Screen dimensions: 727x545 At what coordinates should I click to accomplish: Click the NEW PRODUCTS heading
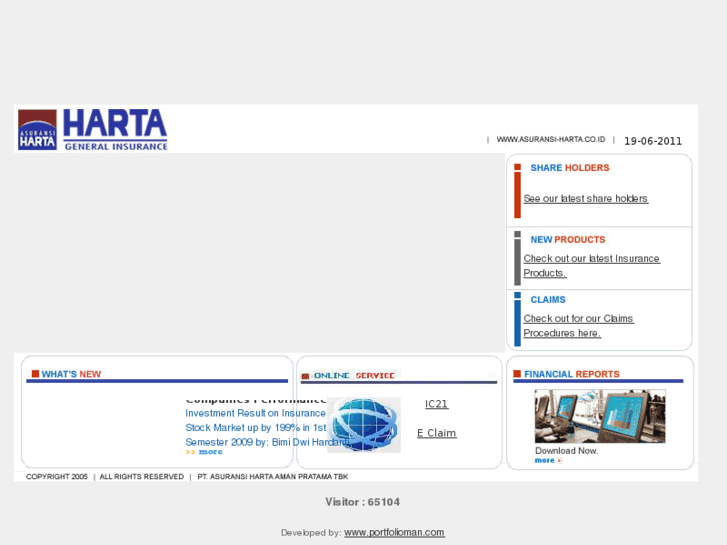point(568,240)
